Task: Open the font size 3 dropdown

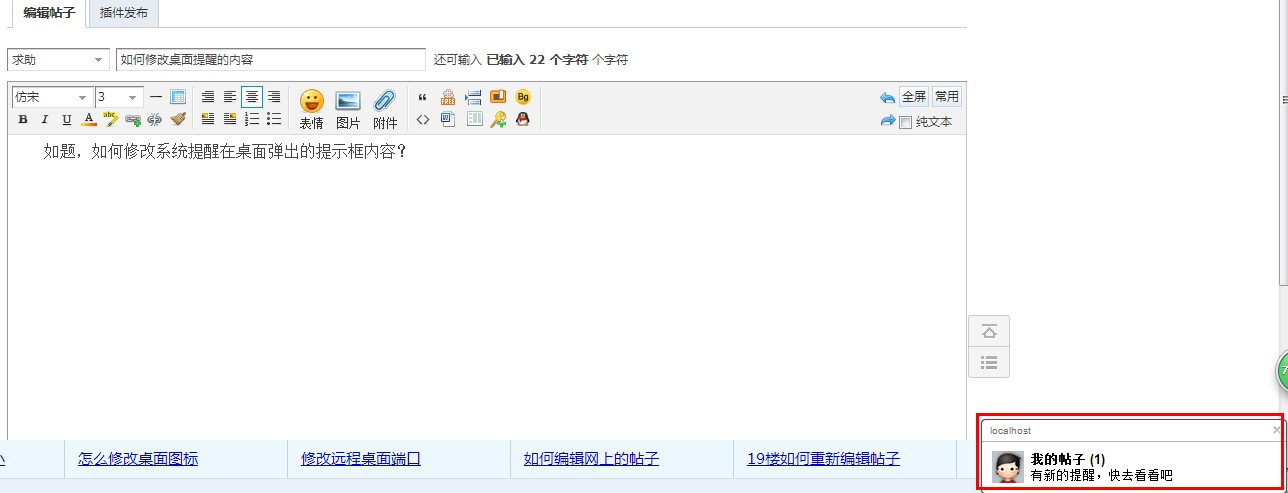Action: pyautogui.click(x=119, y=97)
